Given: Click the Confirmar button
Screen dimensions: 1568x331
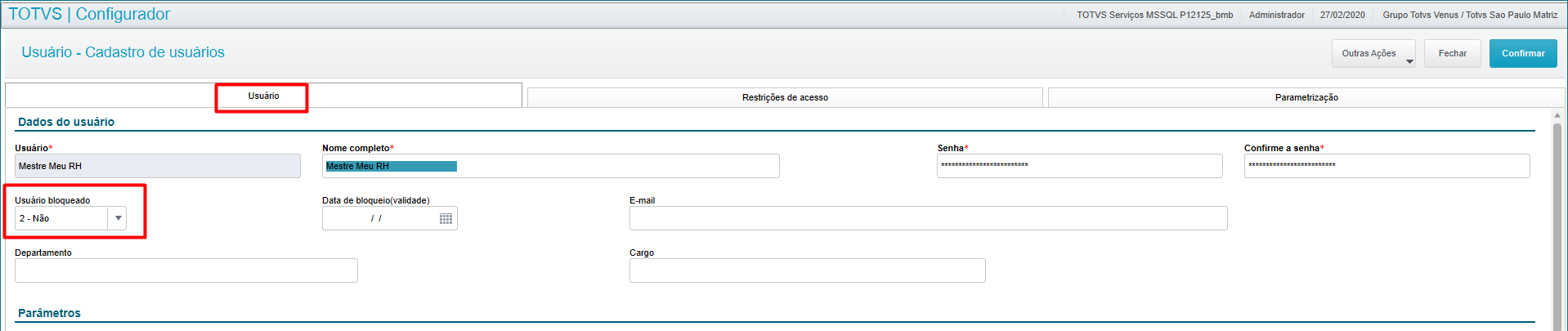Looking at the screenshot, I should [1523, 53].
